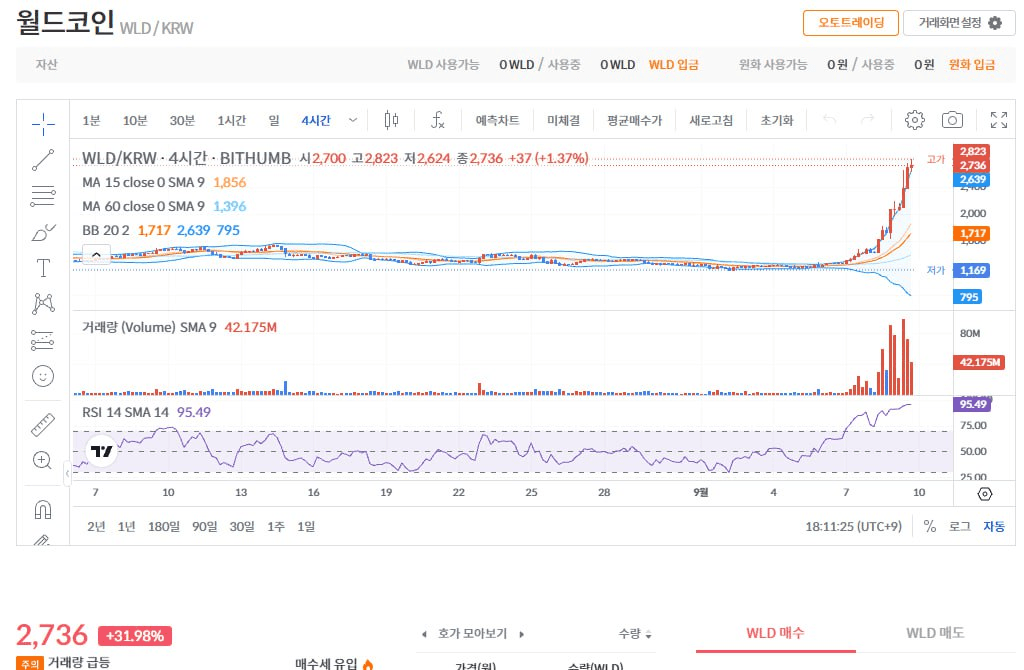The height and width of the screenshot is (670, 1024).
Task: Set chart range to 30일
Action: [242, 526]
